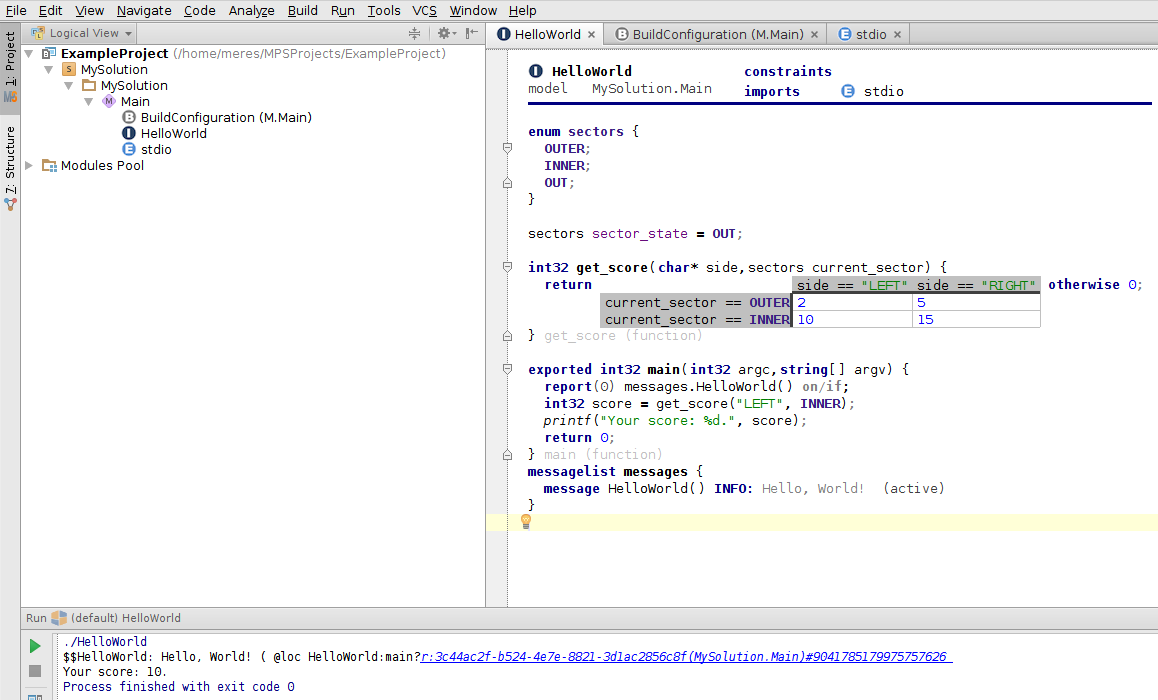Open the Edit menu
This screenshot has height=700, width=1158.
(x=50, y=10)
